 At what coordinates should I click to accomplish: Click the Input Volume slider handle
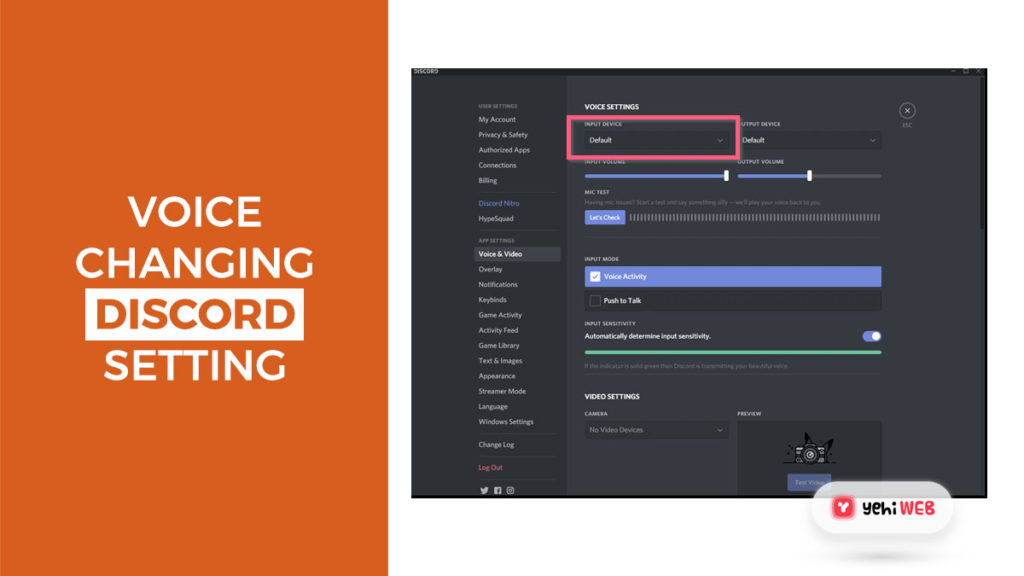pos(726,176)
